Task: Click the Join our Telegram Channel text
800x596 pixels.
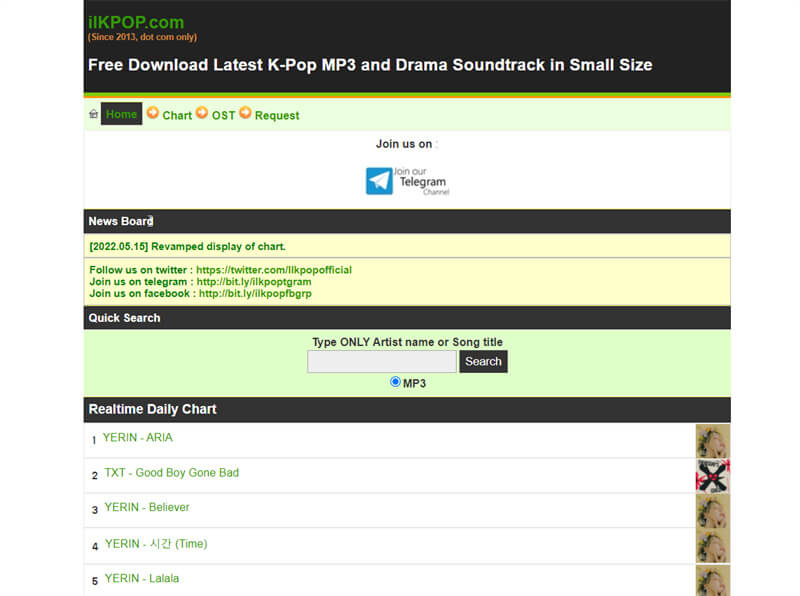Action: 422,181
